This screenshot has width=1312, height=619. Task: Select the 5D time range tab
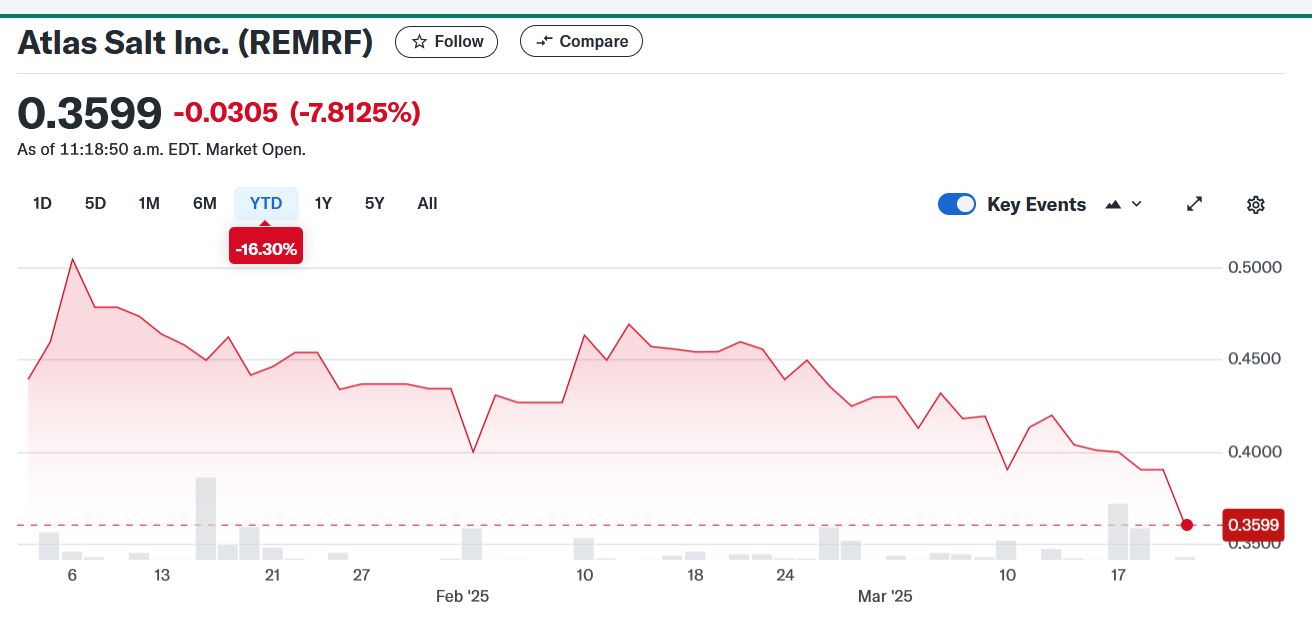[x=95, y=204]
